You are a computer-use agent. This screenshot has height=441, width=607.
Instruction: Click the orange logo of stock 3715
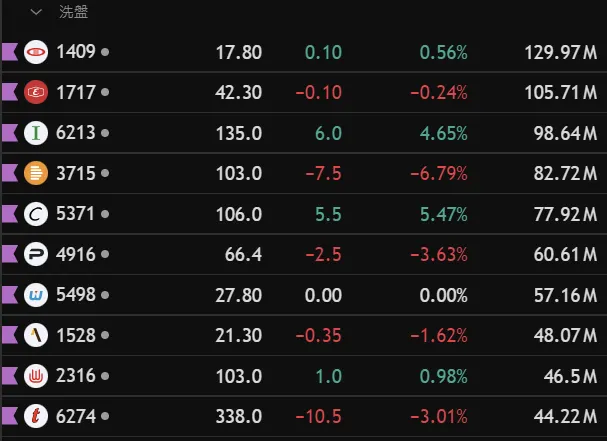point(36,173)
